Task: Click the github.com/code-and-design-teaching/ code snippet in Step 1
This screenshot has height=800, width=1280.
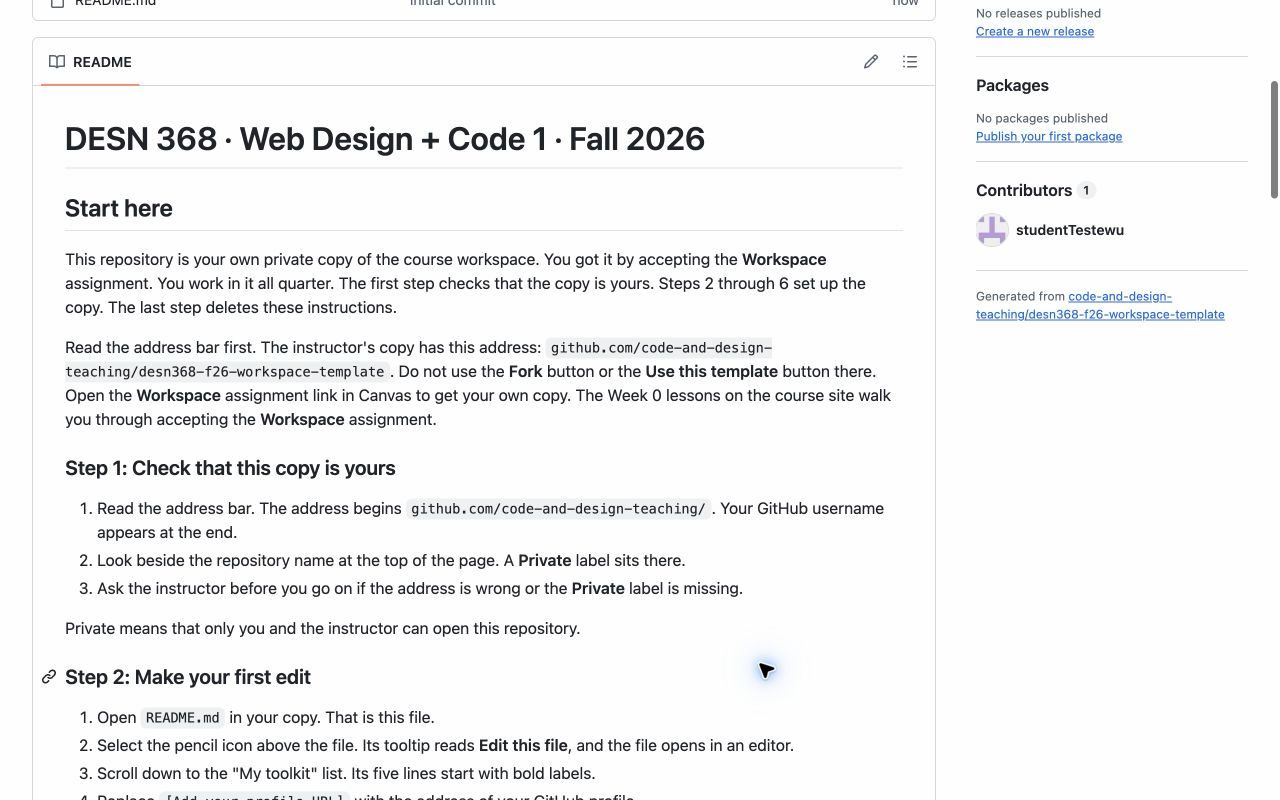Action: click(x=558, y=508)
